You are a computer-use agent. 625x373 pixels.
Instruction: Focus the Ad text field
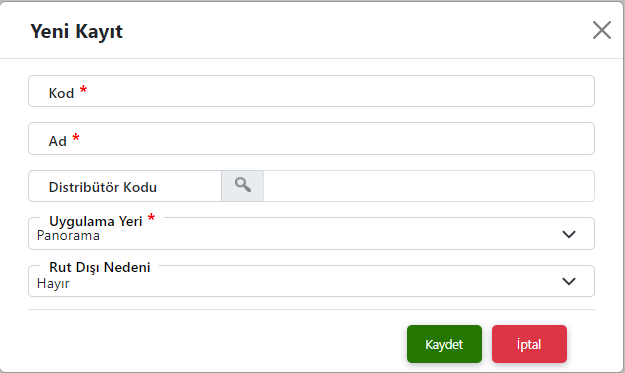pyautogui.click(x=311, y=139)
